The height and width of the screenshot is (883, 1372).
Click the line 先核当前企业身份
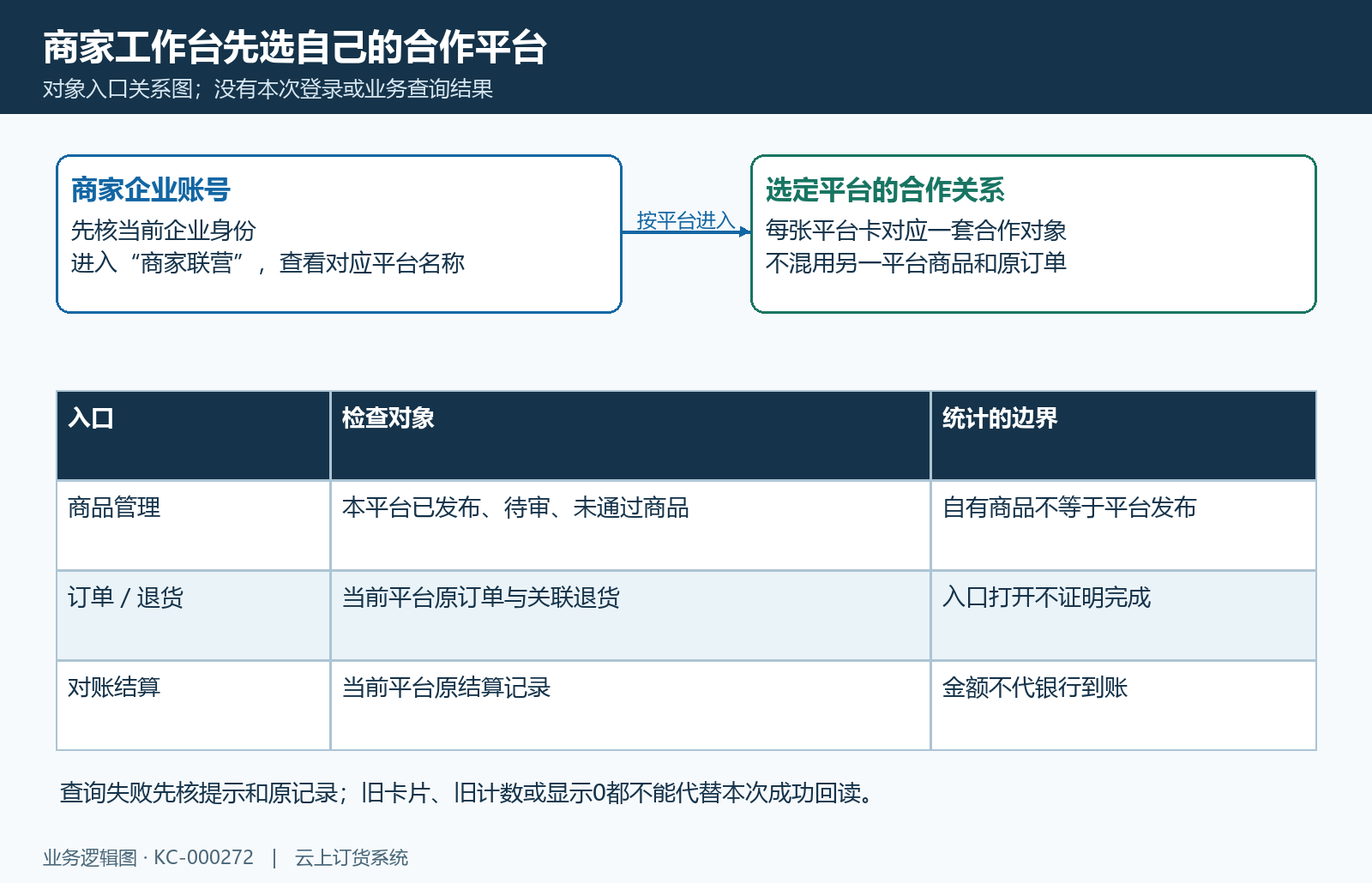[163, 230]
